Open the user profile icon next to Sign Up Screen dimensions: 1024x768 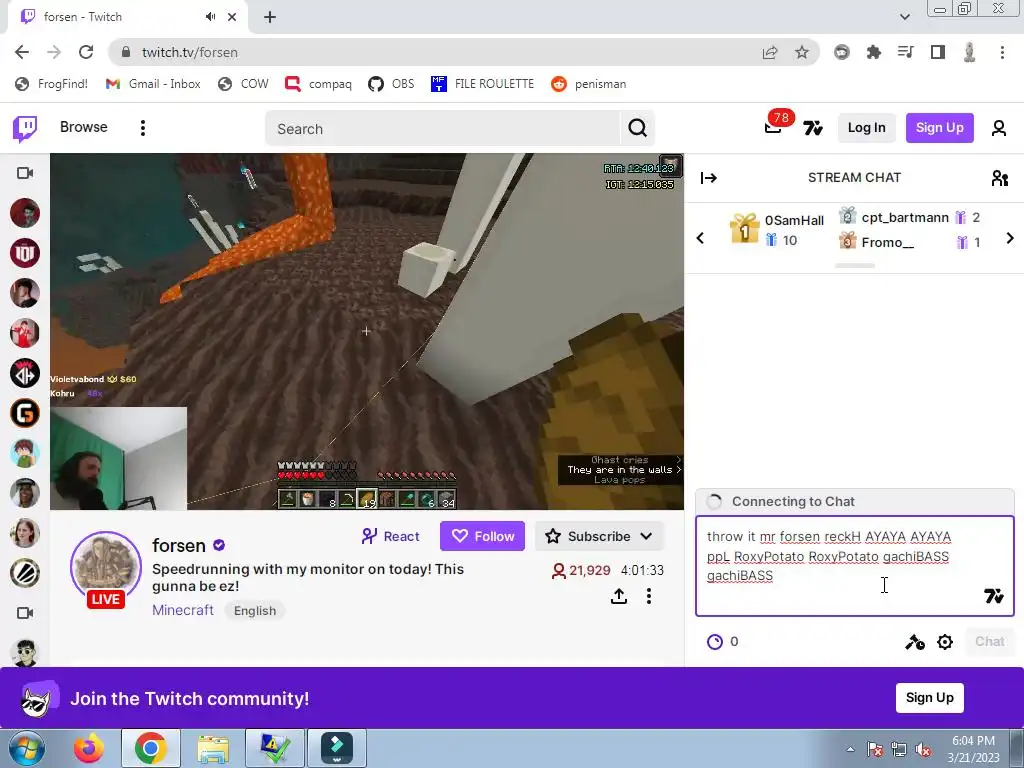[x=999, y=128]
